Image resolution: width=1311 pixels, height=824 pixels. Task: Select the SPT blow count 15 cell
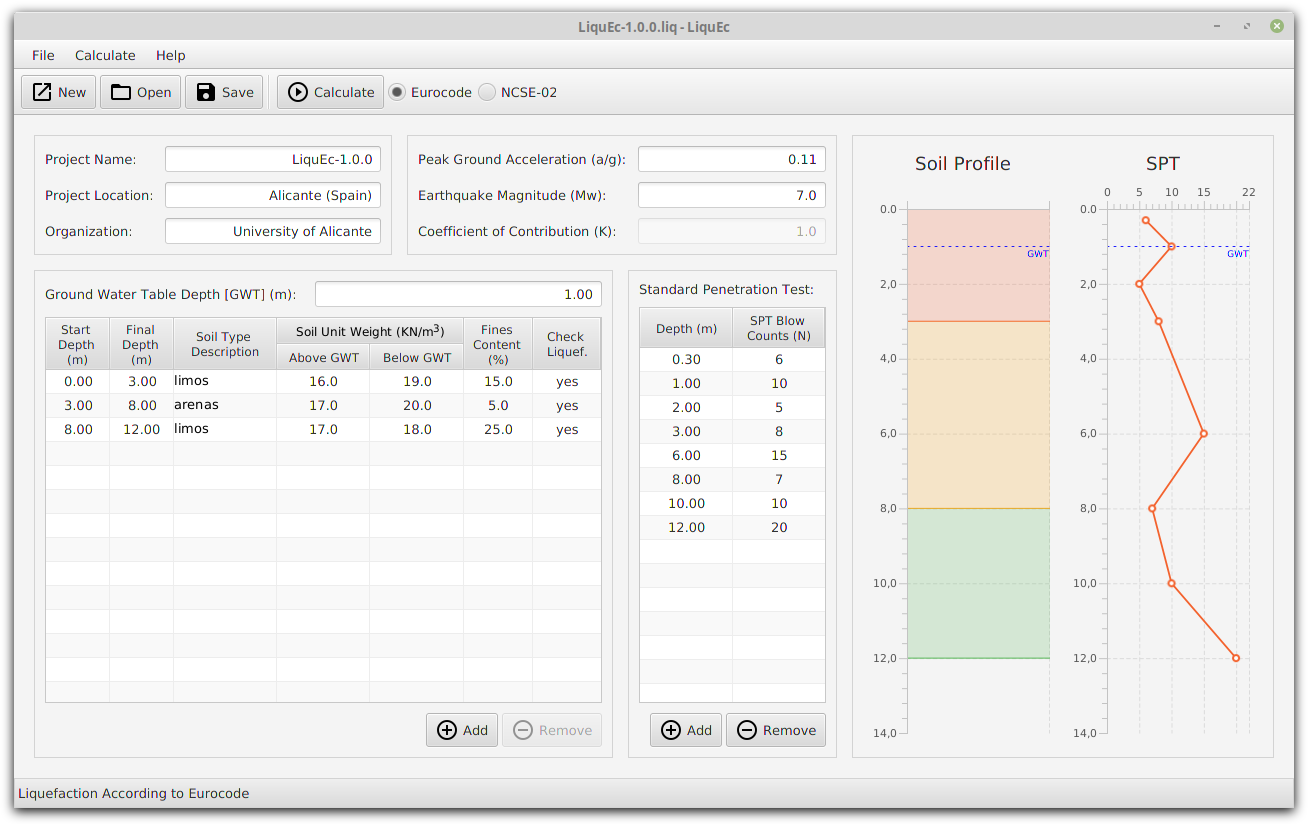pos(779,455)
